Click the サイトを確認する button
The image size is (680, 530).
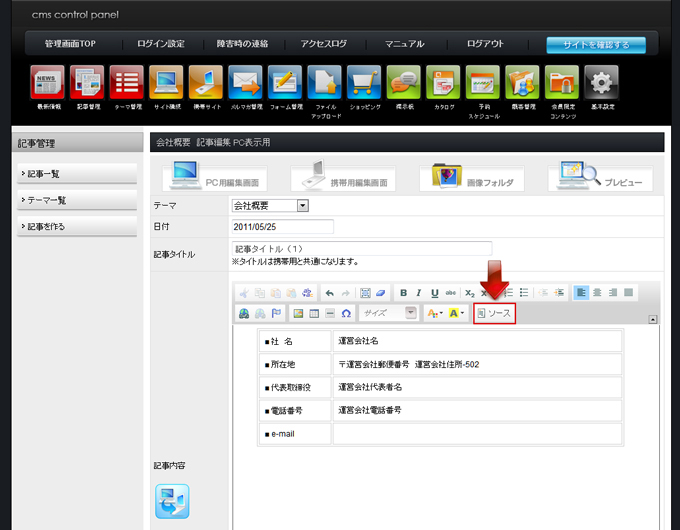pyautogui.click(x=596, y=45)
